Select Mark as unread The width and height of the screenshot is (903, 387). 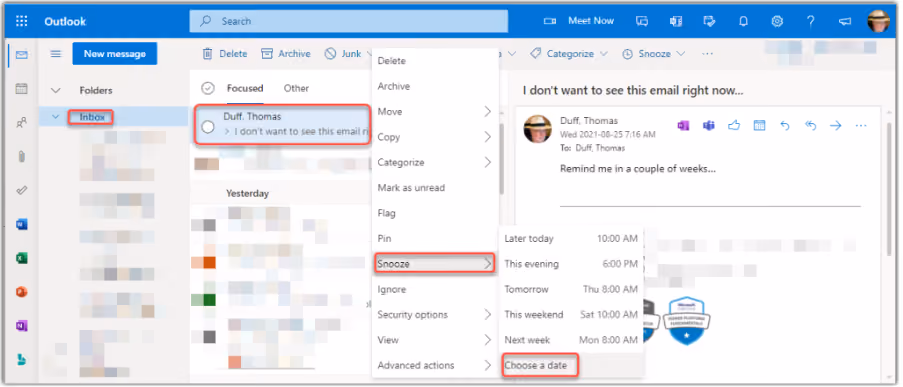(435, 188)
